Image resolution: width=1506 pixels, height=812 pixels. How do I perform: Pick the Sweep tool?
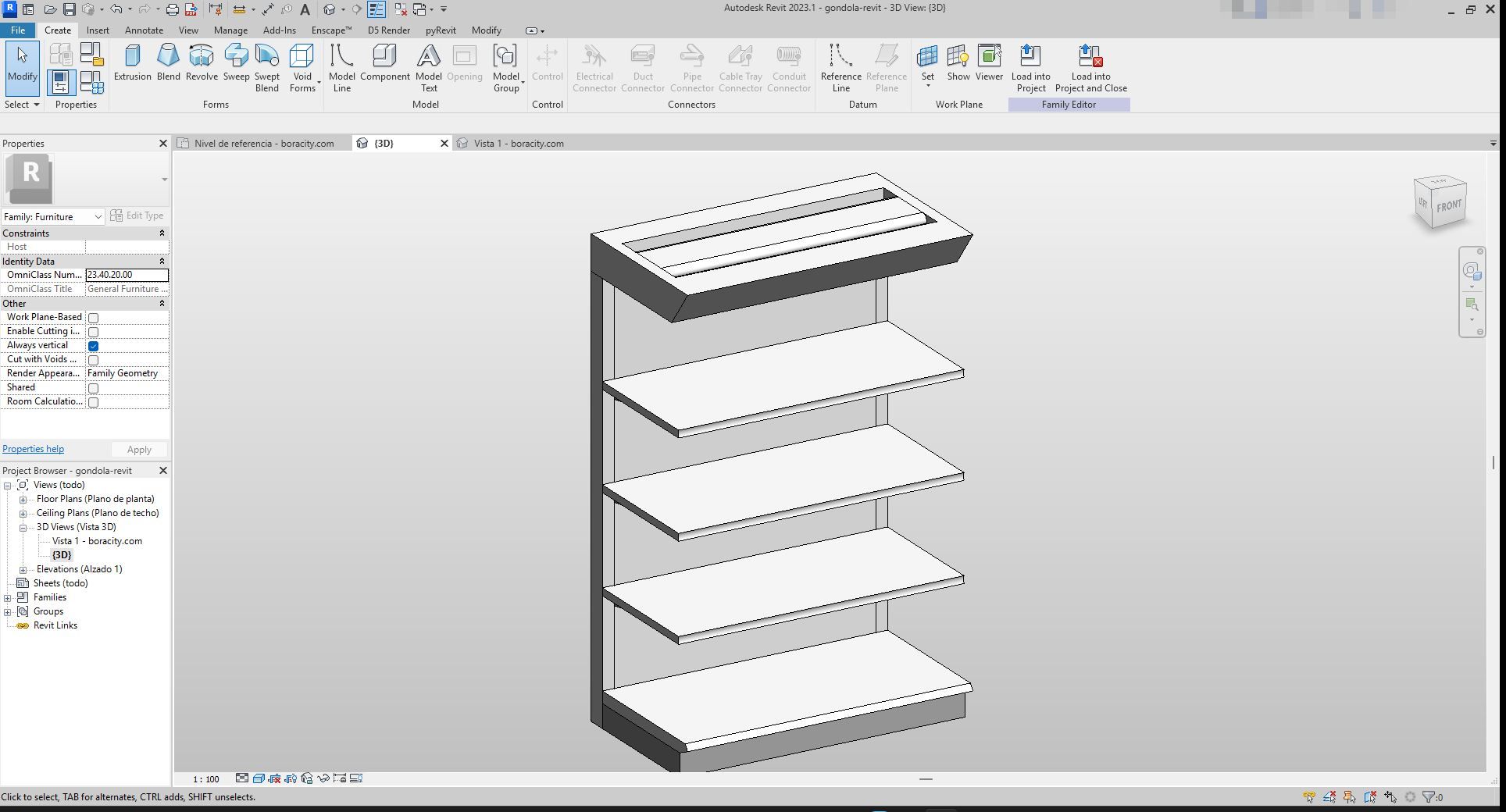coord(236,62)
